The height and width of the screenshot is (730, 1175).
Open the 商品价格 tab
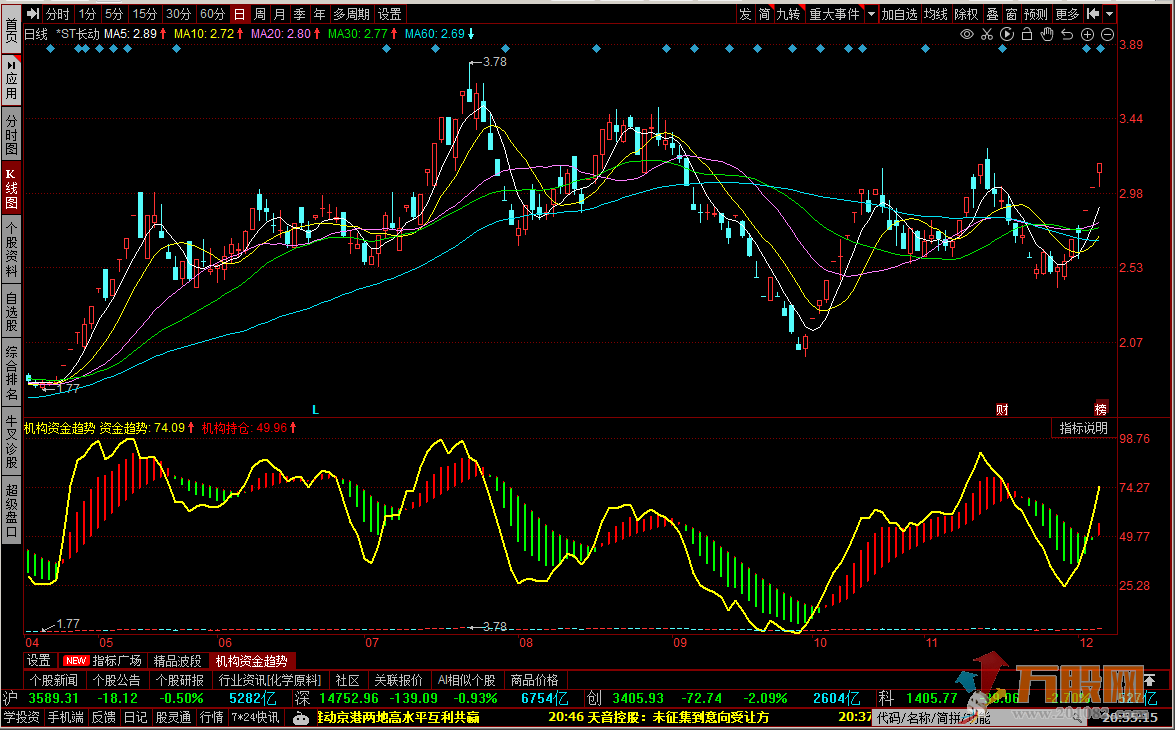[534, 681]
